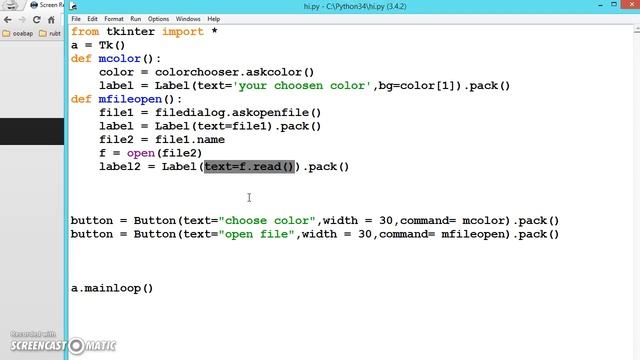Click the 'def mfileopen():' line

[127, 99]
